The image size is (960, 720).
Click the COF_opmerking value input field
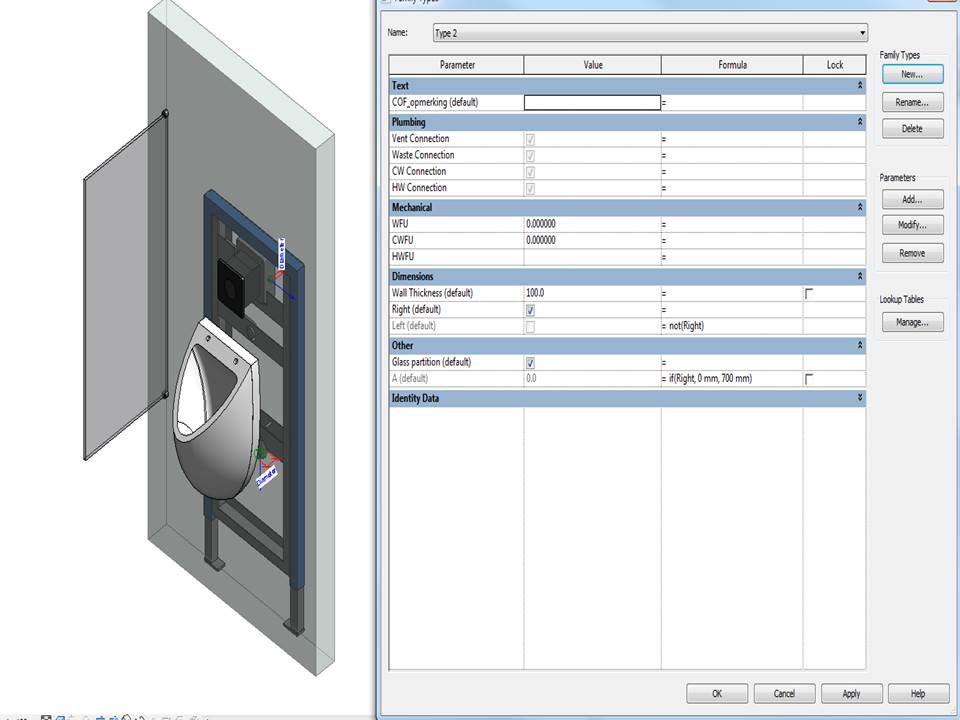tap(591, 102)
